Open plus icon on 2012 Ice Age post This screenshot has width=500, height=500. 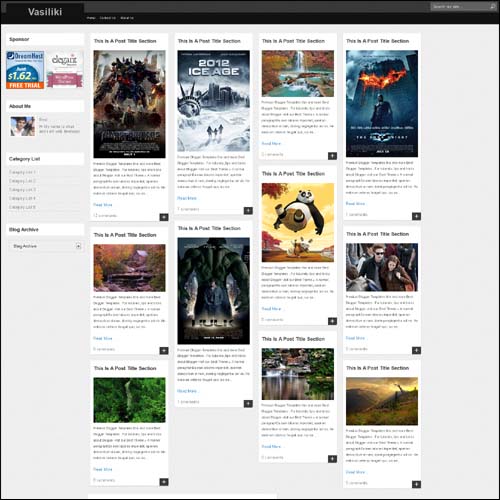coord(248,211)
